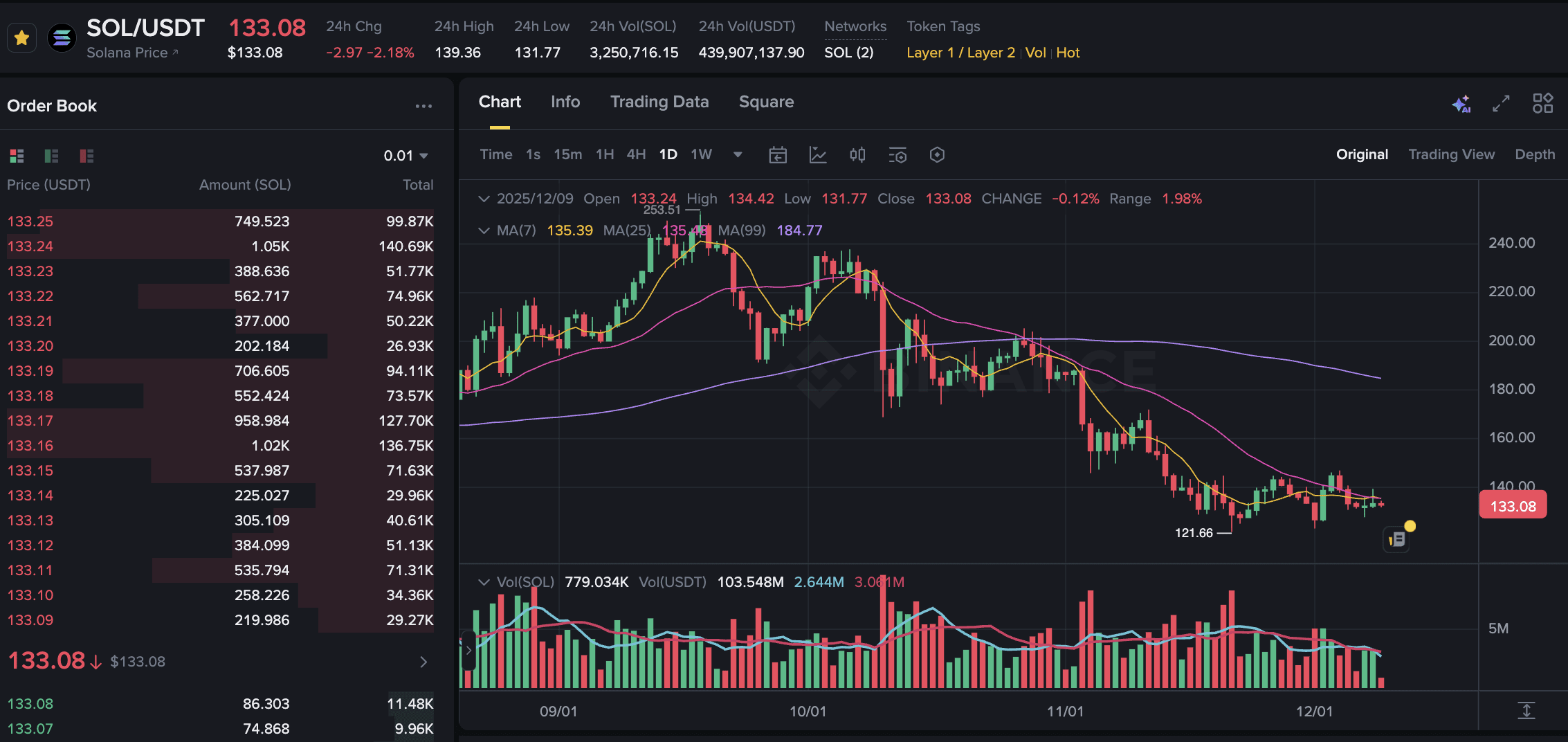Switch chart to Trading View mode
Screen dimensions: 1568x742
tap(1452, 154)
